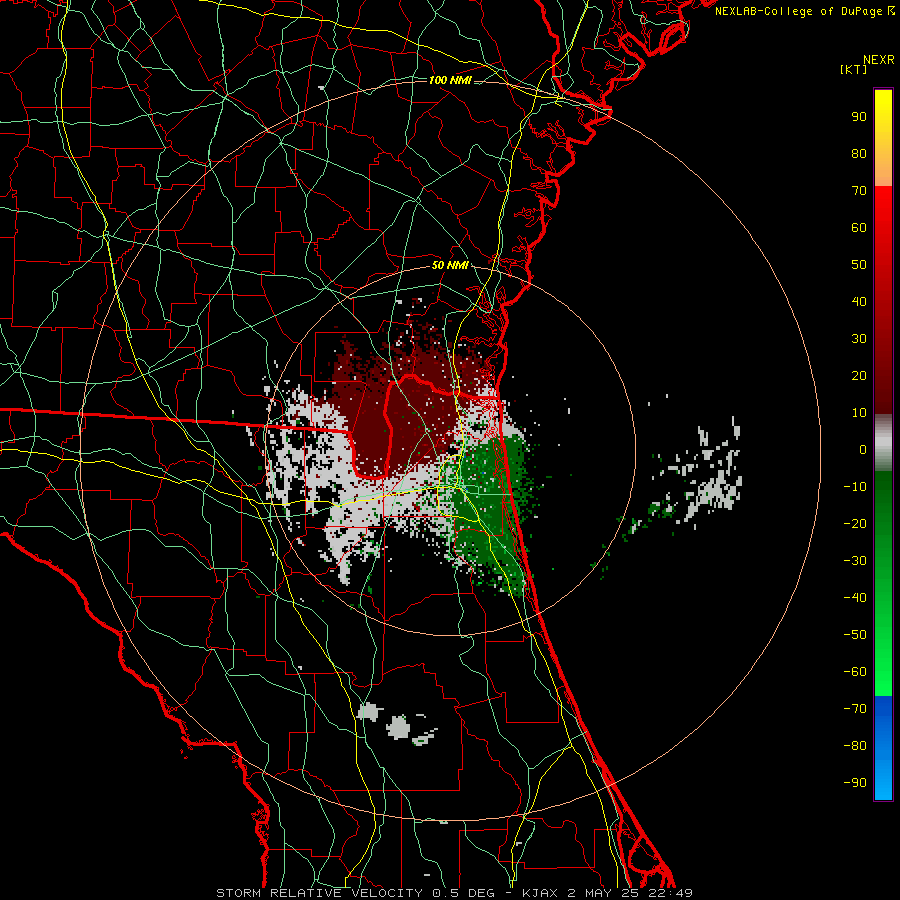Click the 30 value on velocity scale

[859, 339]
